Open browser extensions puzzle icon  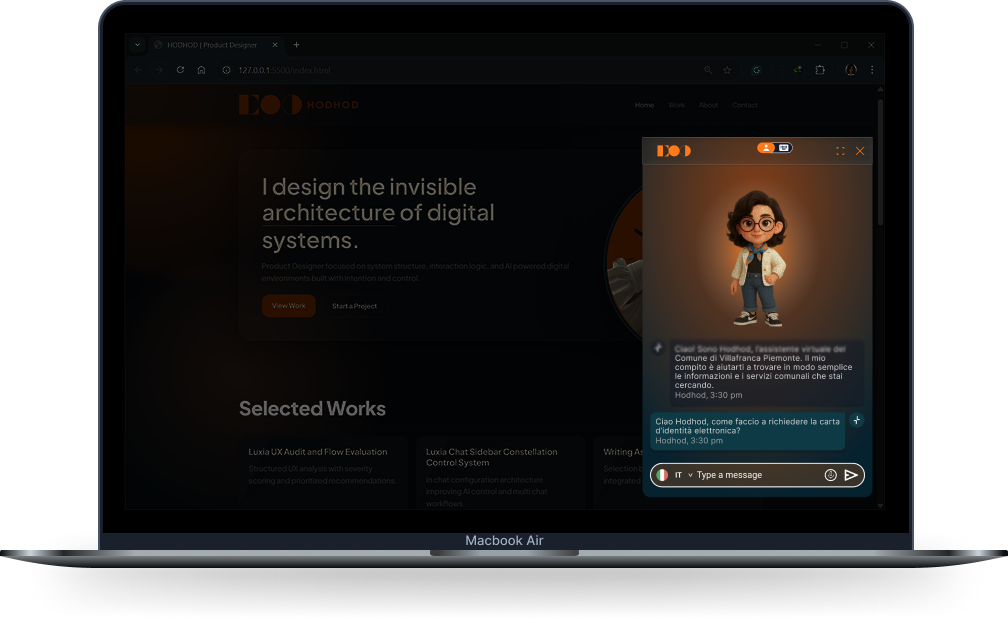click(x=820, y=70)
